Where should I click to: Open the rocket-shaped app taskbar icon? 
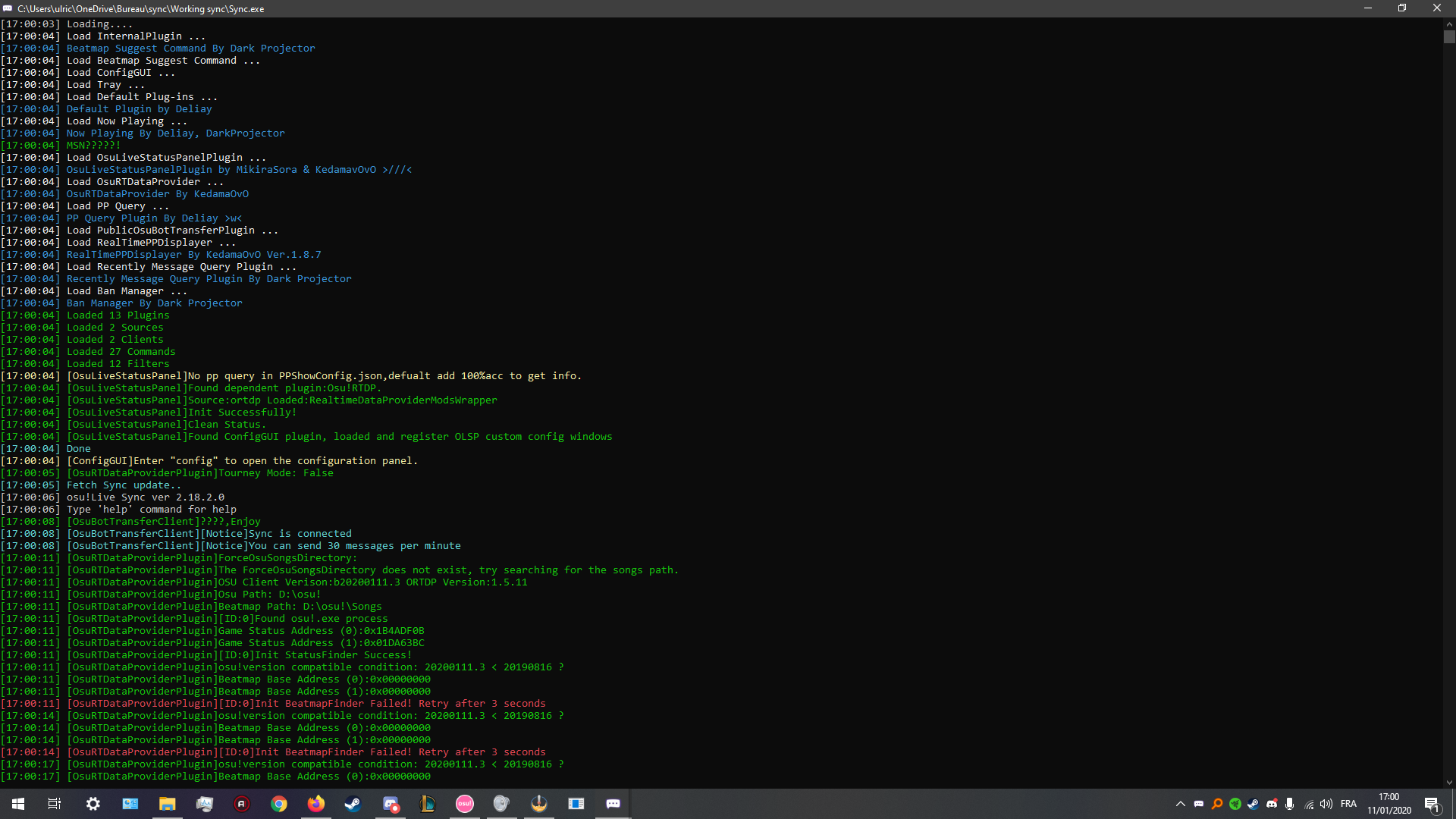pos(539,804)
